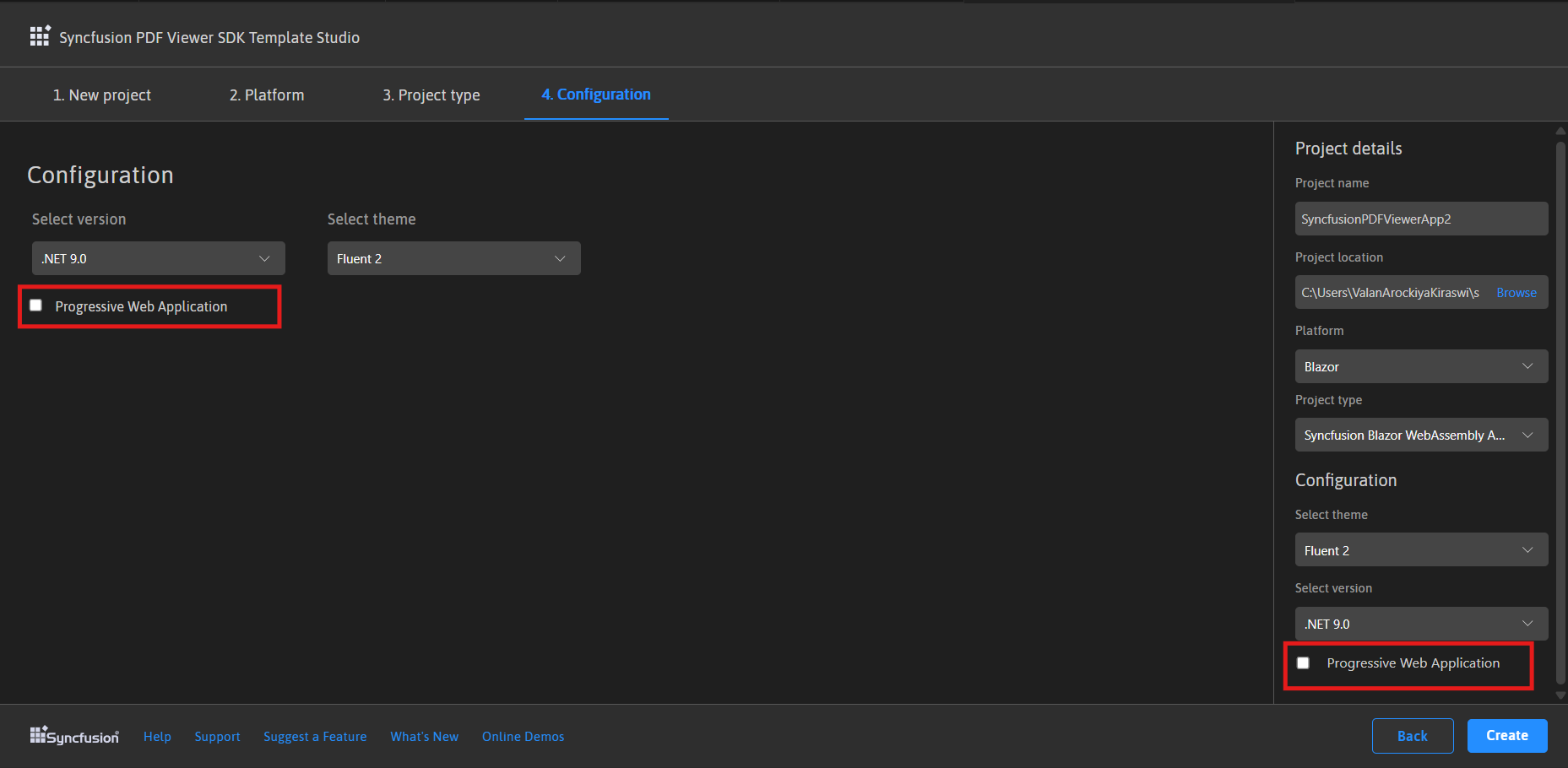
Task: Open the Support link
Action: [x=217, y=737]
